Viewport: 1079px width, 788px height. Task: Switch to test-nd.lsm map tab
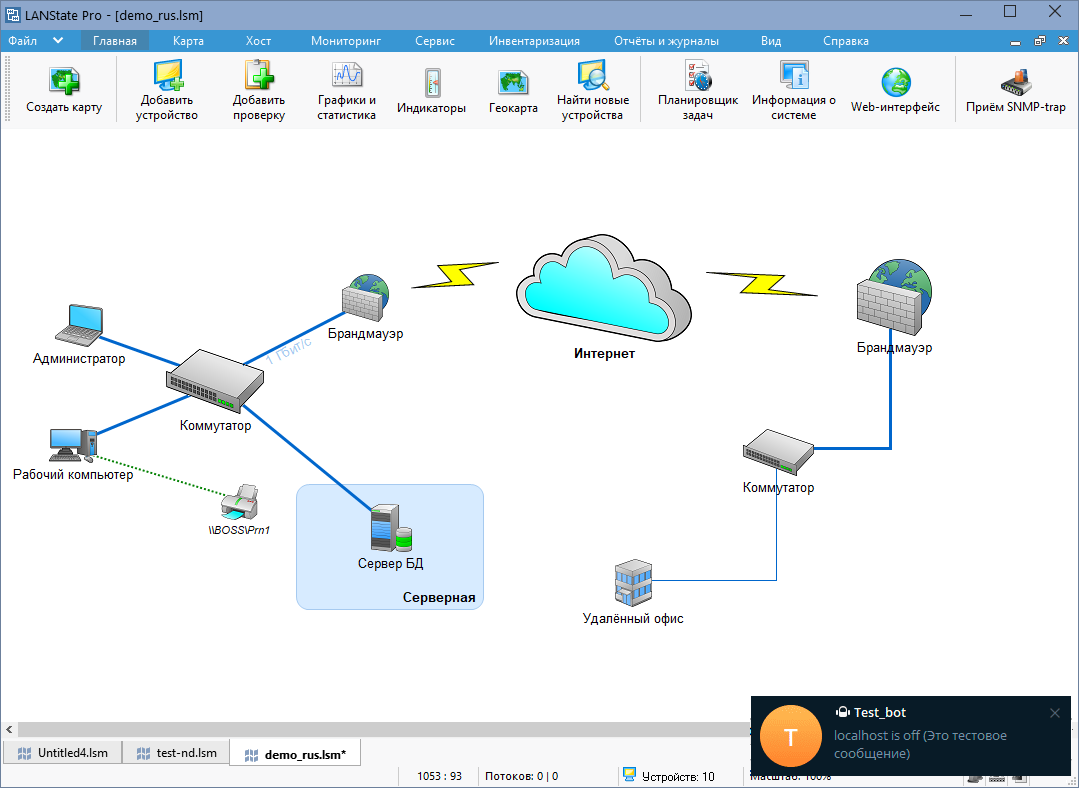[x=177, y=753]
